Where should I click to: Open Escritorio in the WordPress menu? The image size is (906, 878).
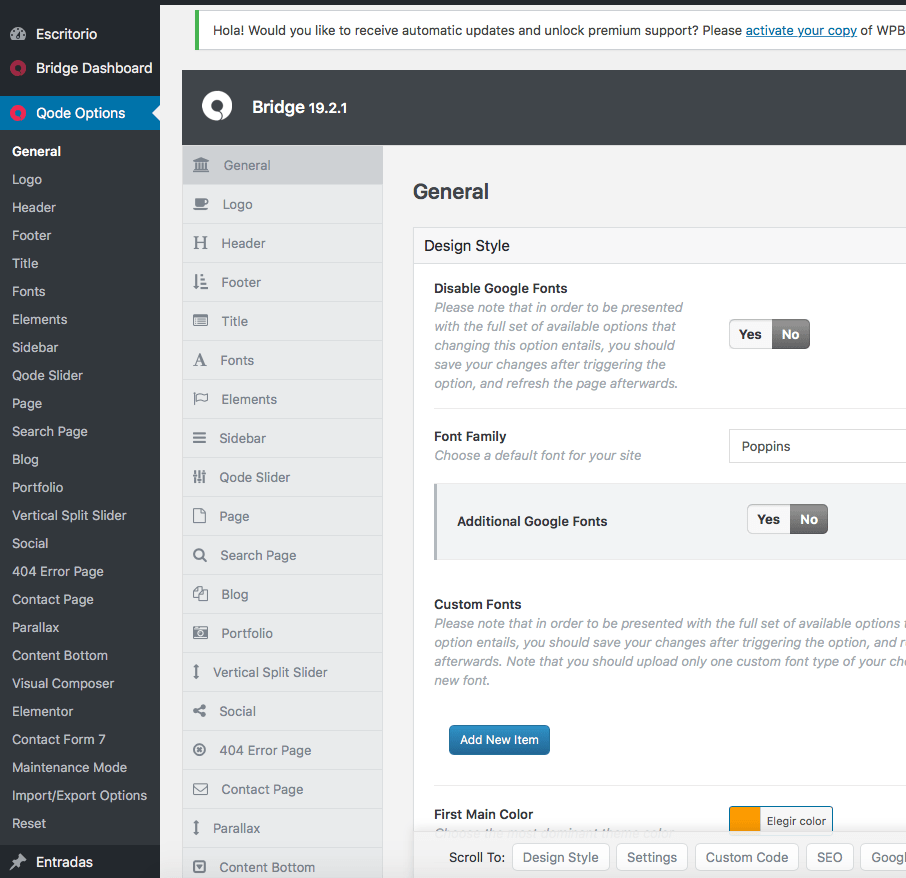point(66,34)
